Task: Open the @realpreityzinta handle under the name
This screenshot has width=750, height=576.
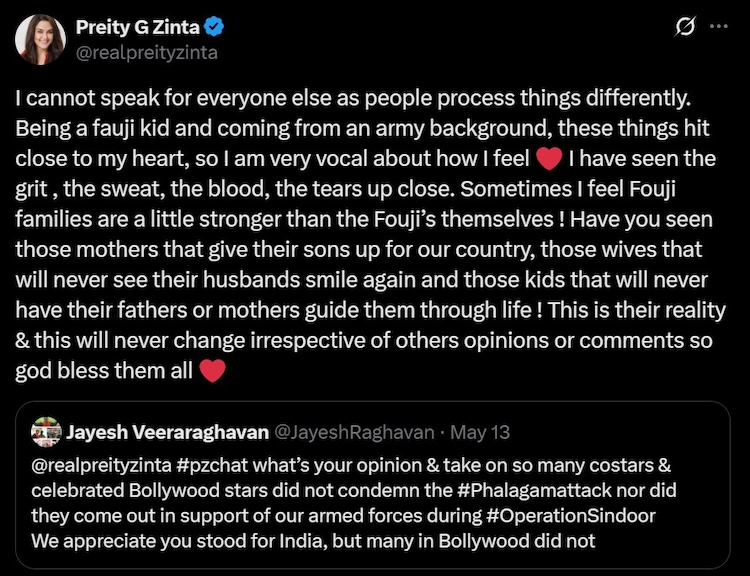Action: (x=146, y=53)
